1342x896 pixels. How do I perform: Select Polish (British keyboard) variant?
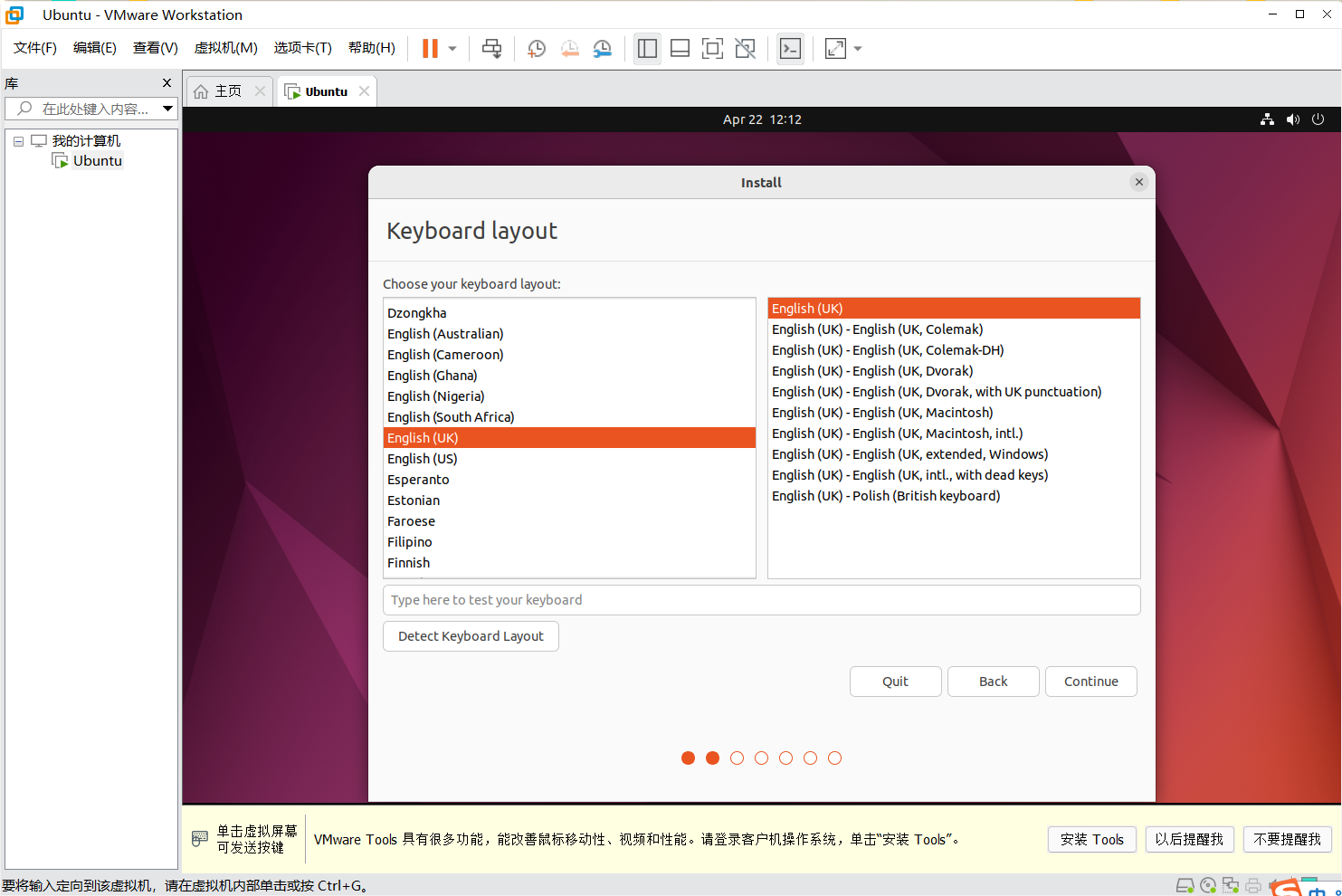point(954,496)
